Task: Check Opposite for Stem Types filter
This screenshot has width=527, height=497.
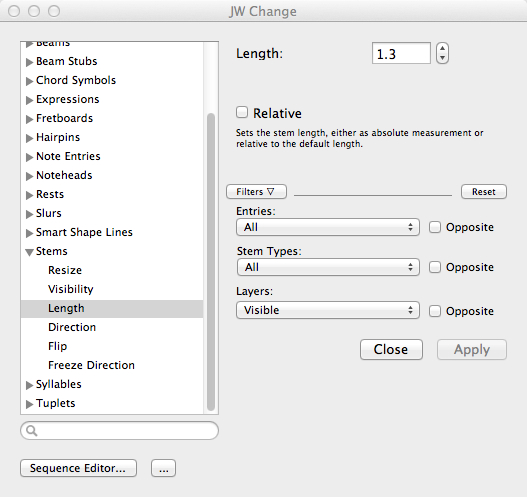Action: 435,267
